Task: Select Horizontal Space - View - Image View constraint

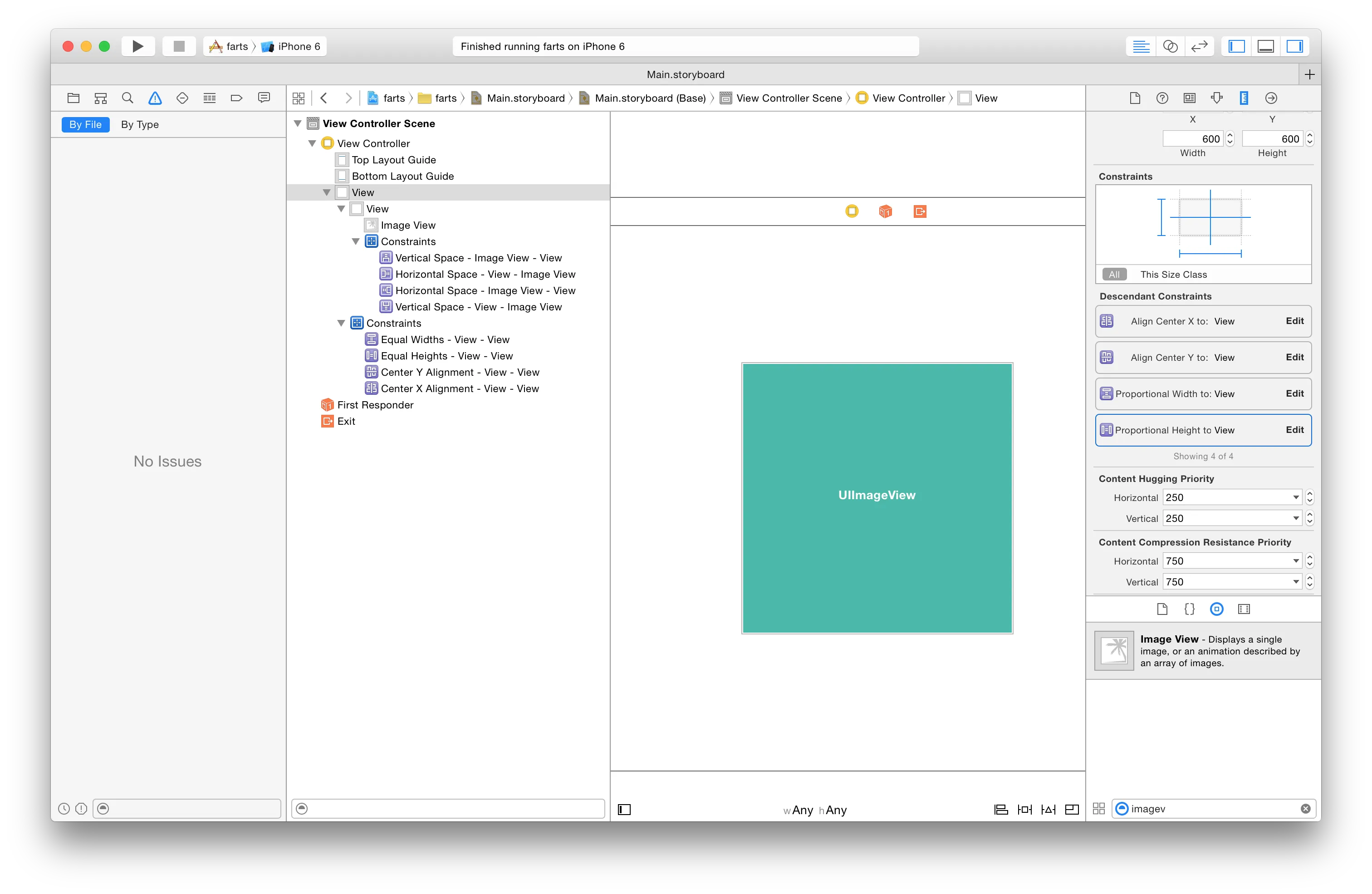Action: tap(485, 275)
